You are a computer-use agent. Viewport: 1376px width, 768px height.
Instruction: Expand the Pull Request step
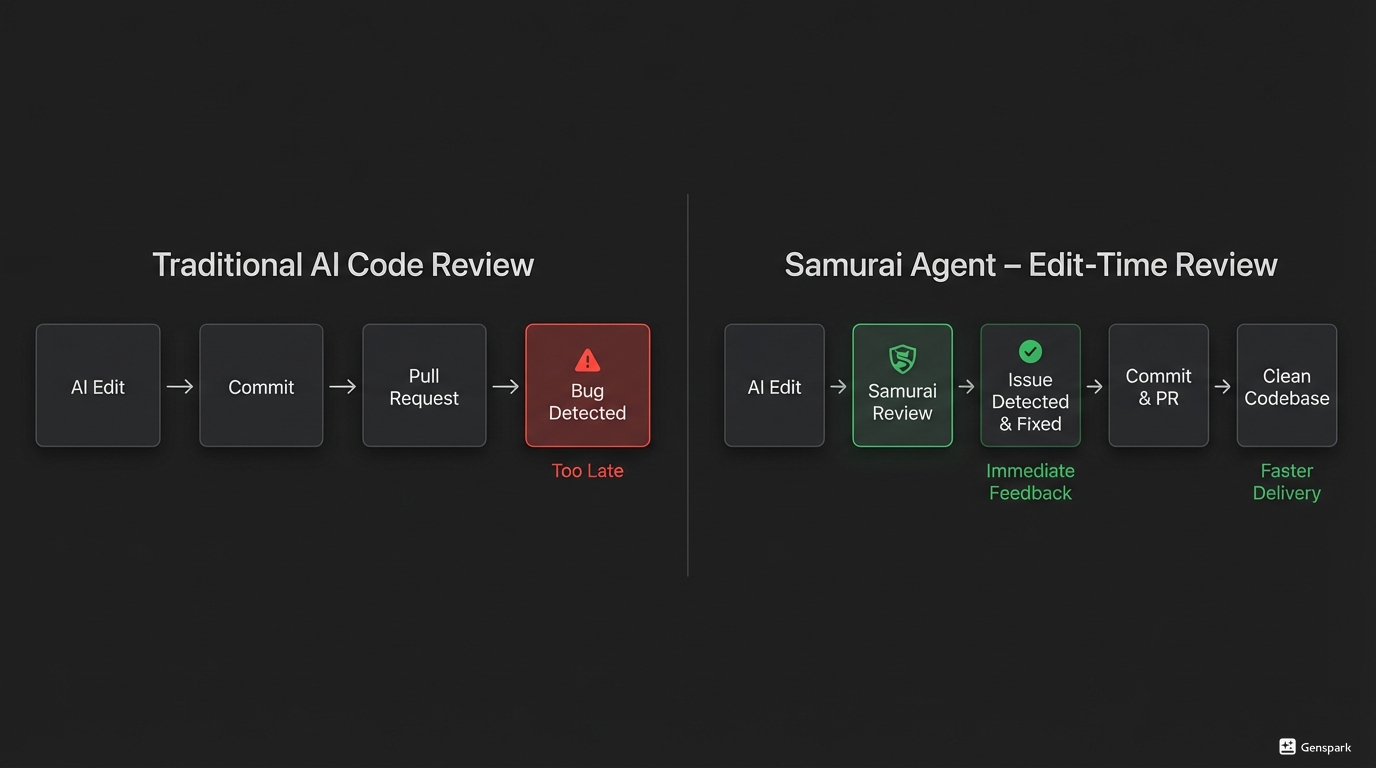pyautogui.click(x=424, y=385)
